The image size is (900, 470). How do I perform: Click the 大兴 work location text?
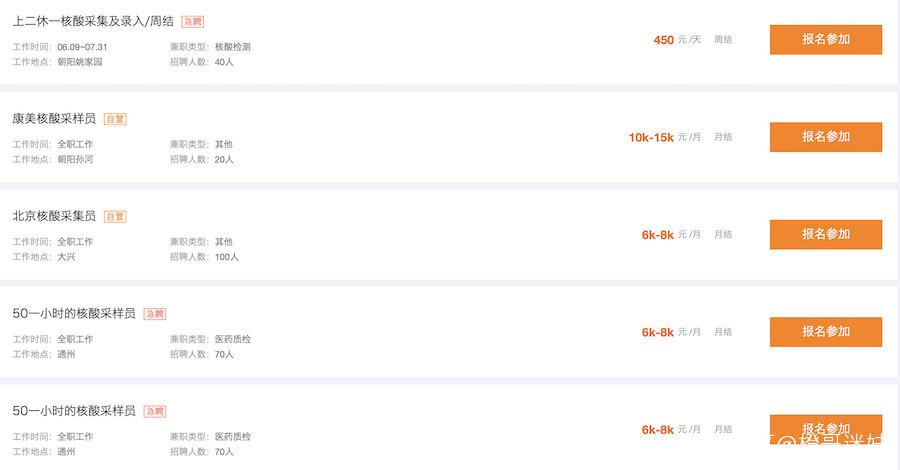(x=66, y=257)
